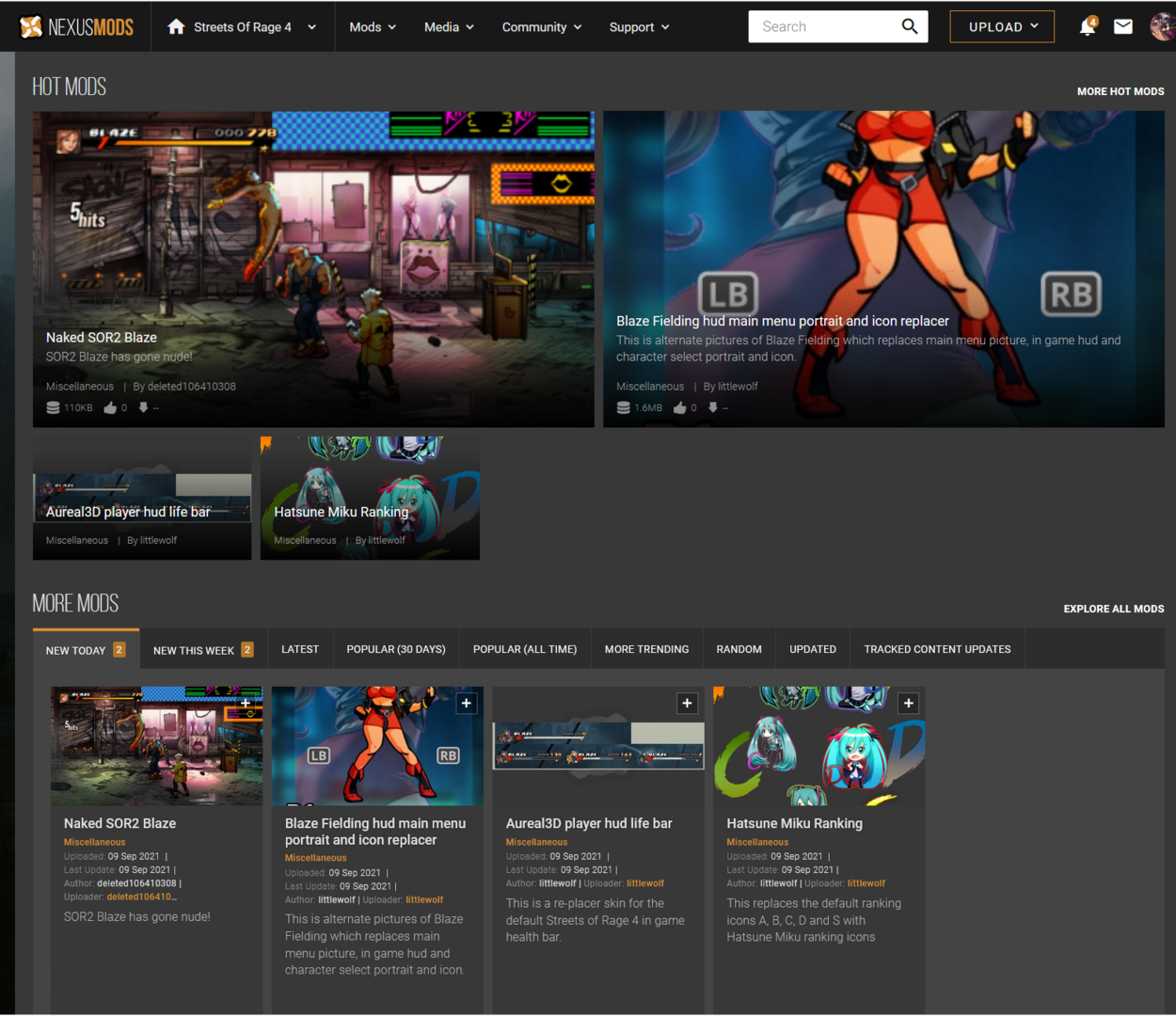Click Miscellaneous category under Aureal3D card
1176x1016 pixels.
tap(536, 842)
